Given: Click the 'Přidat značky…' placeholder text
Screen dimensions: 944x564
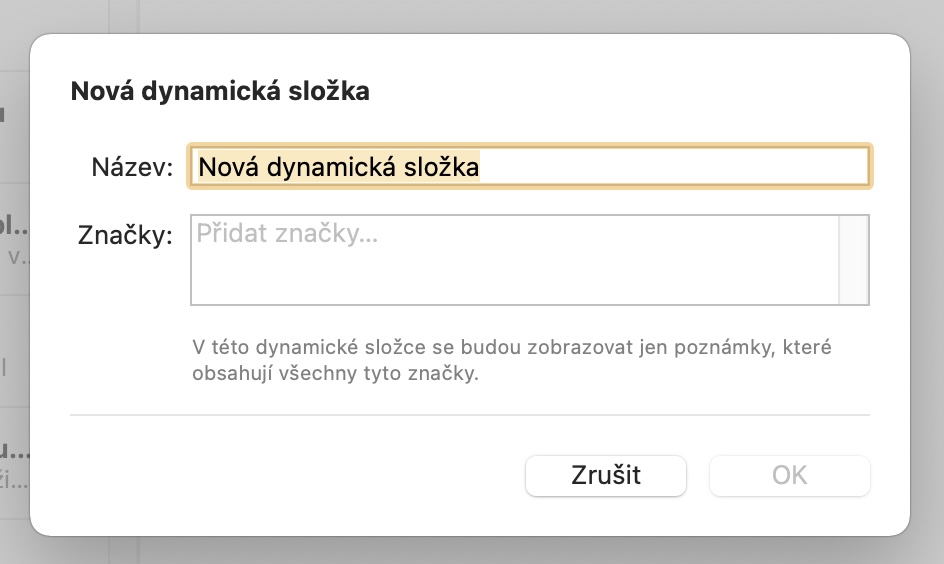Looking at the screenshot, I should [288, 234].
